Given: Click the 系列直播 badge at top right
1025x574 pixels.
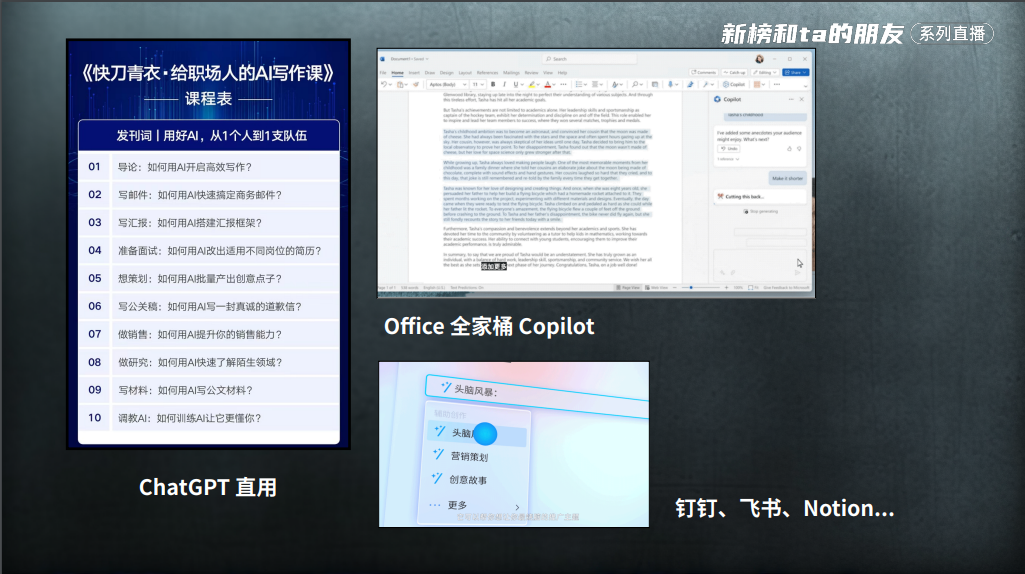Looking at the screenshot, I should pos(952,33).
